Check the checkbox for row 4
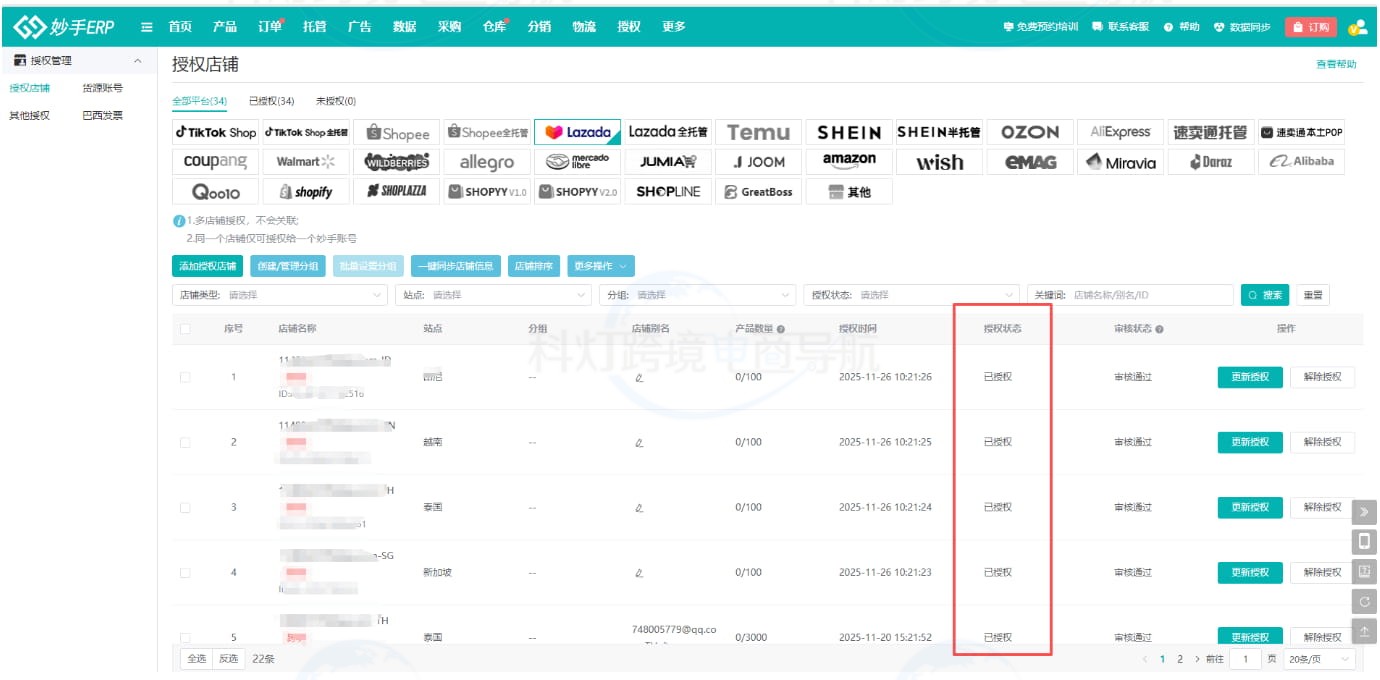1380x680 pixels. coord(185,573)
